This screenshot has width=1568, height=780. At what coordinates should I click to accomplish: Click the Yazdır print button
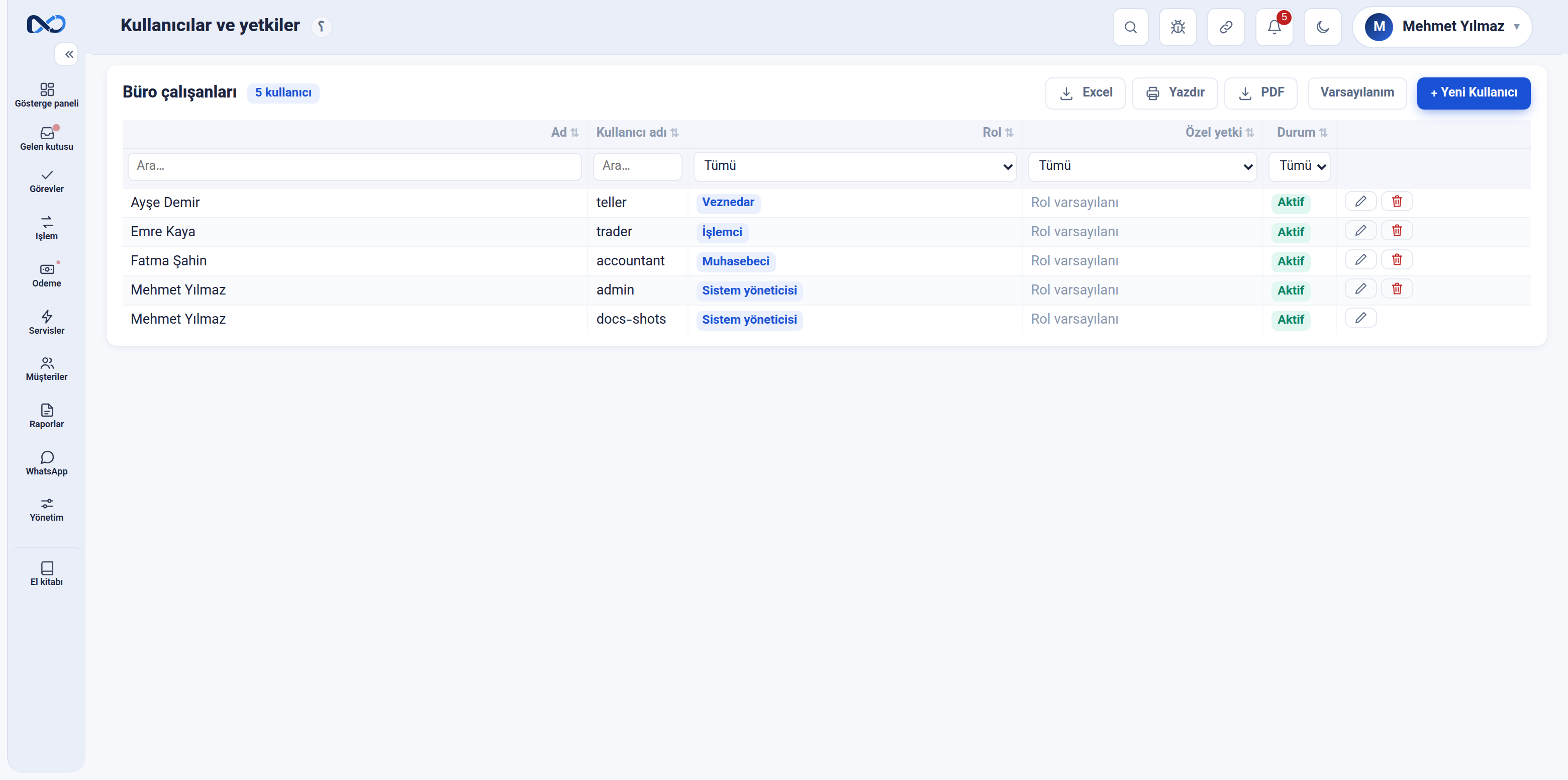tap(1174, 93)
